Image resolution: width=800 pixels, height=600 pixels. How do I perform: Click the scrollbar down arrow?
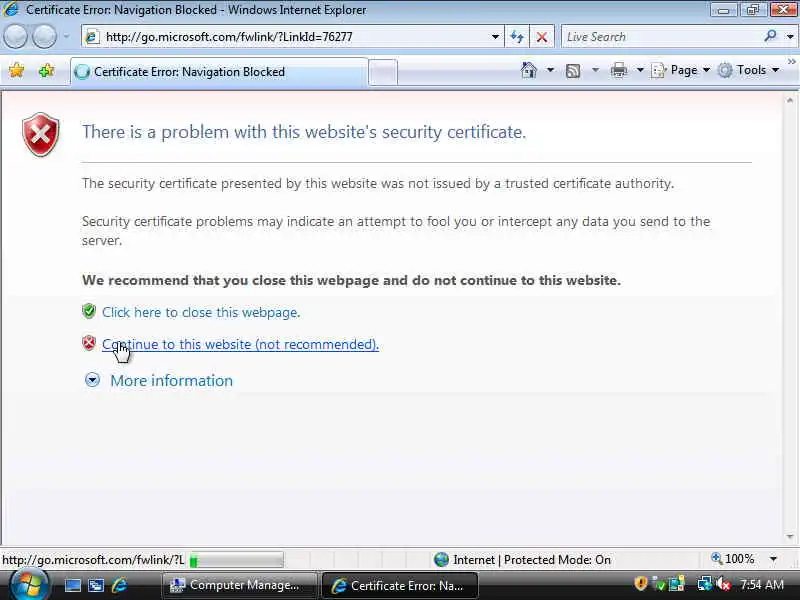pos(790,537)
